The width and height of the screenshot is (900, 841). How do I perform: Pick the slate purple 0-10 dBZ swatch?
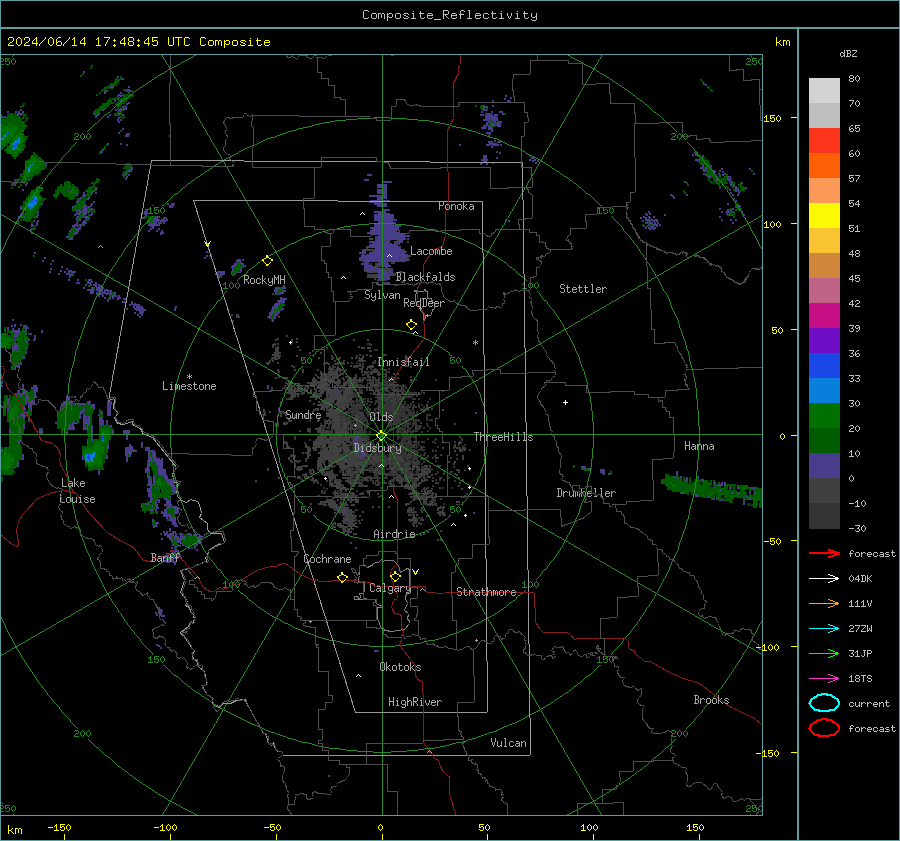[824, 466]
